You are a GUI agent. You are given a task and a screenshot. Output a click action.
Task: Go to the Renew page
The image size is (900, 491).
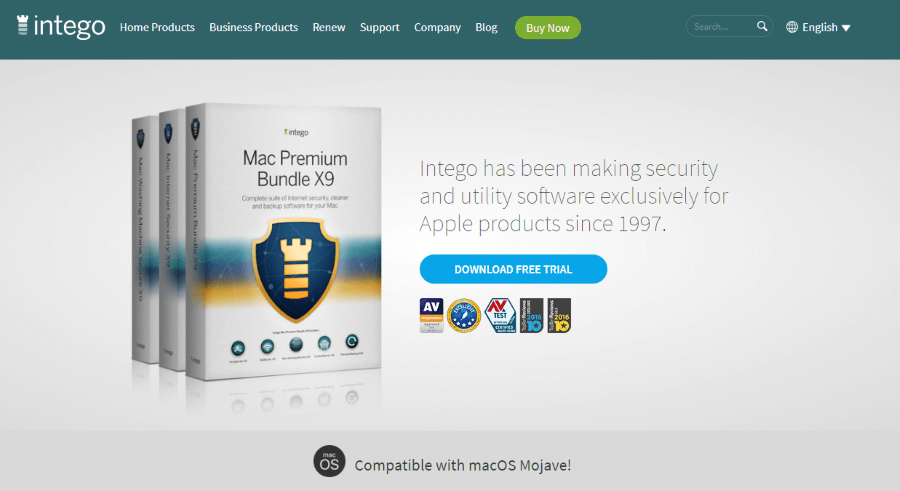(x=329, y=28)
